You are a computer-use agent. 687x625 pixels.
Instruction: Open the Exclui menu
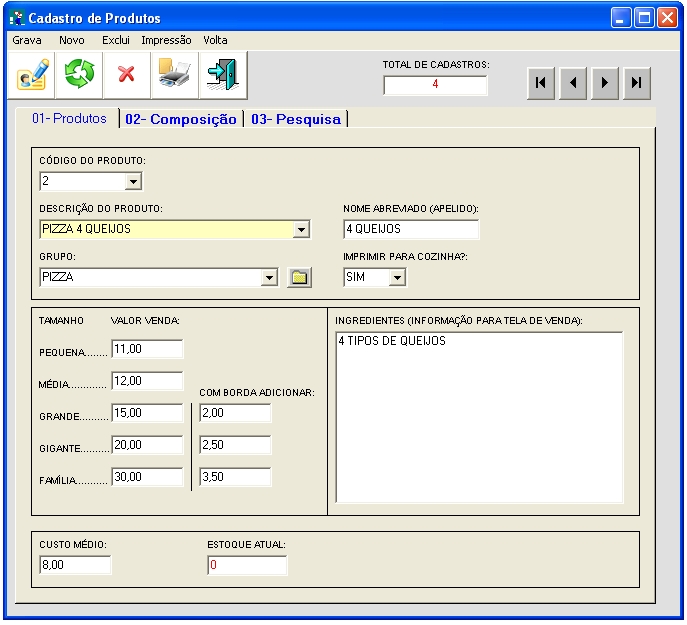coord(116,40)
